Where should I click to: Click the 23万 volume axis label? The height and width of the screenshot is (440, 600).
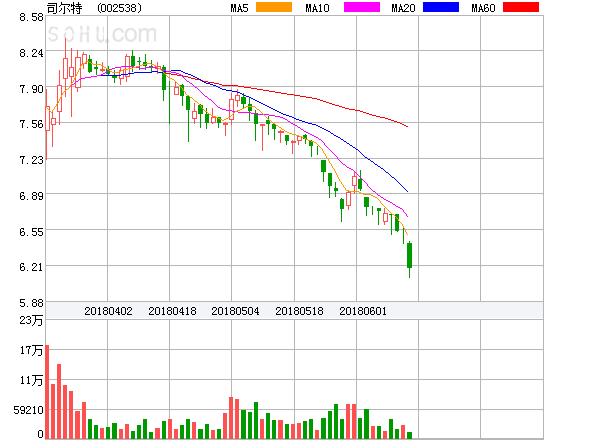click(x=31, y=320)
